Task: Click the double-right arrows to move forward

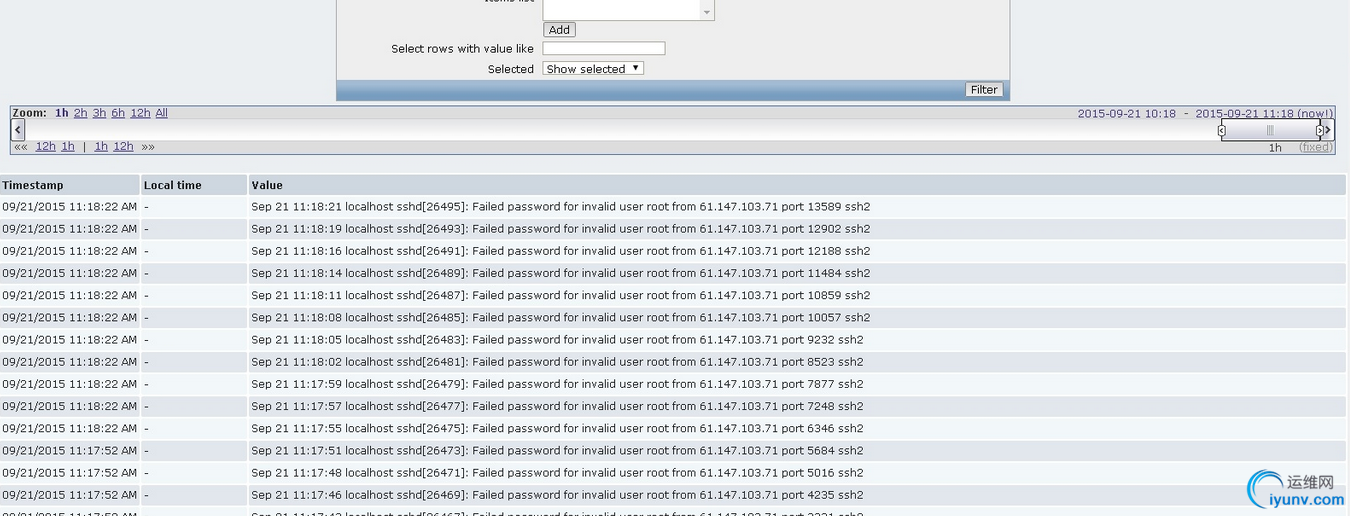Action: [148, 147]
